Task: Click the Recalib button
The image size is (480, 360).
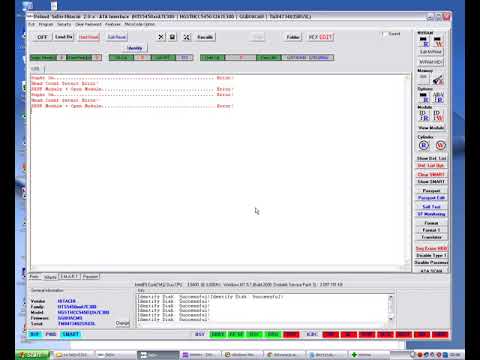Action: [x=205, y=37]
